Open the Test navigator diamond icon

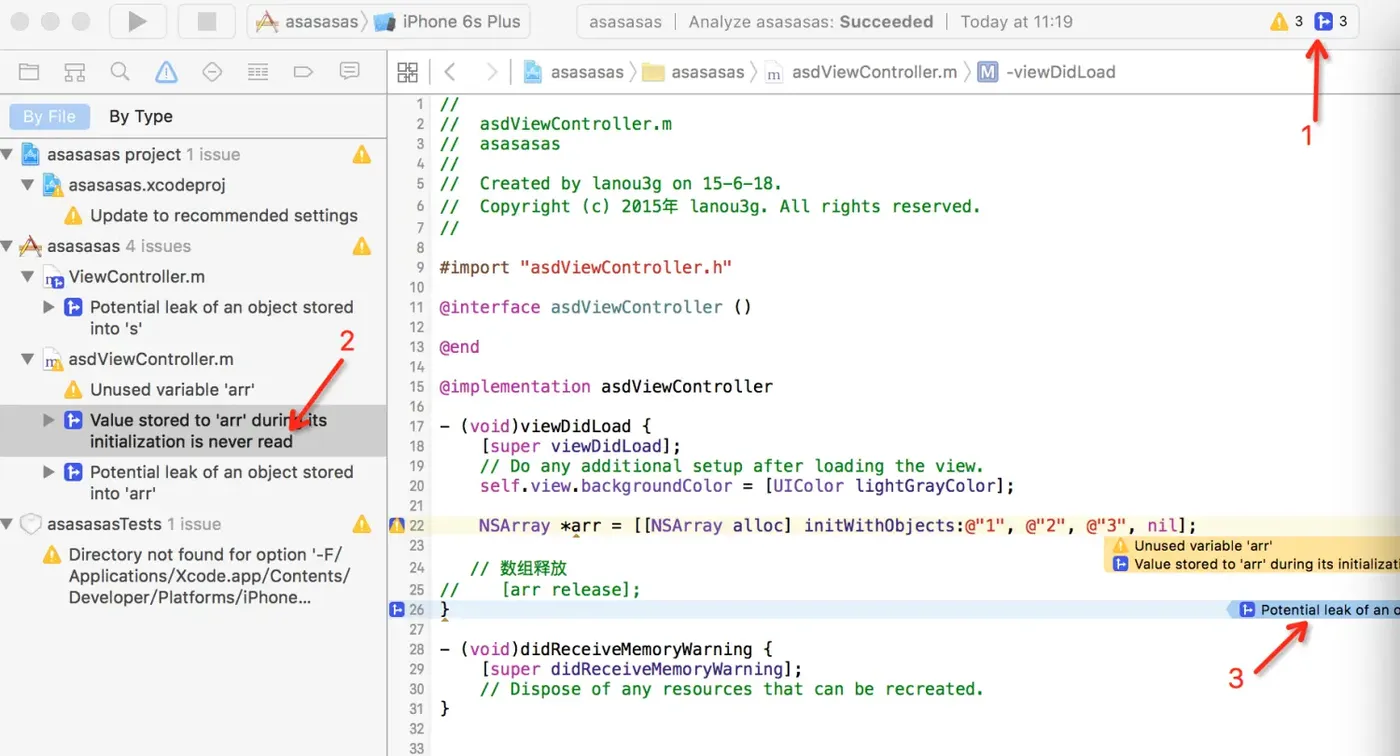coord(212,72)
